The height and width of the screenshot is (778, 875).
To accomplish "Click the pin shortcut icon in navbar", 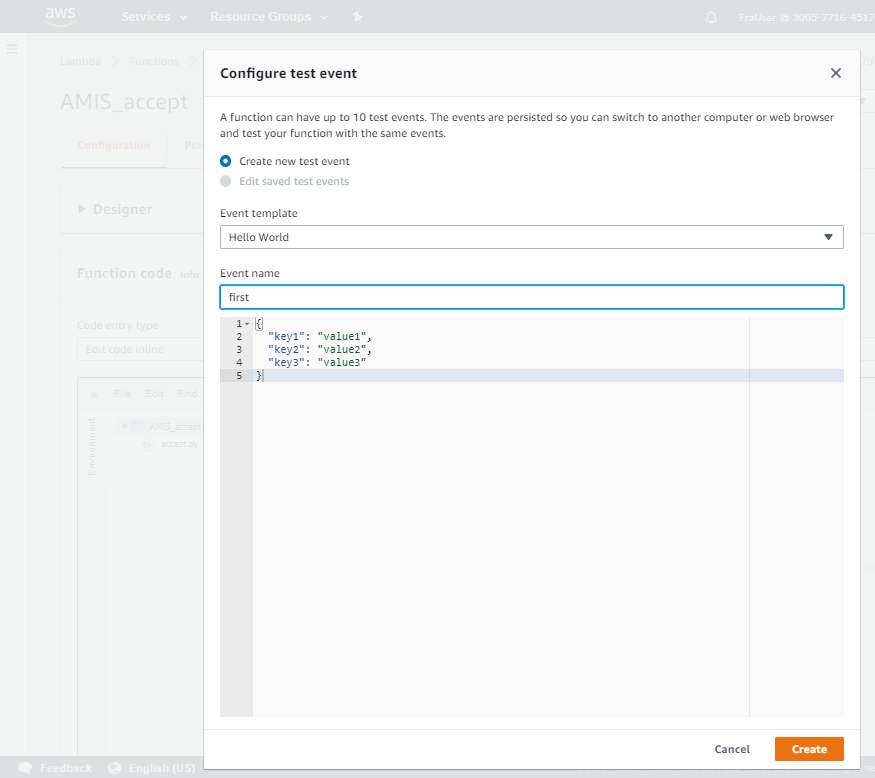I will pos(358,17).
